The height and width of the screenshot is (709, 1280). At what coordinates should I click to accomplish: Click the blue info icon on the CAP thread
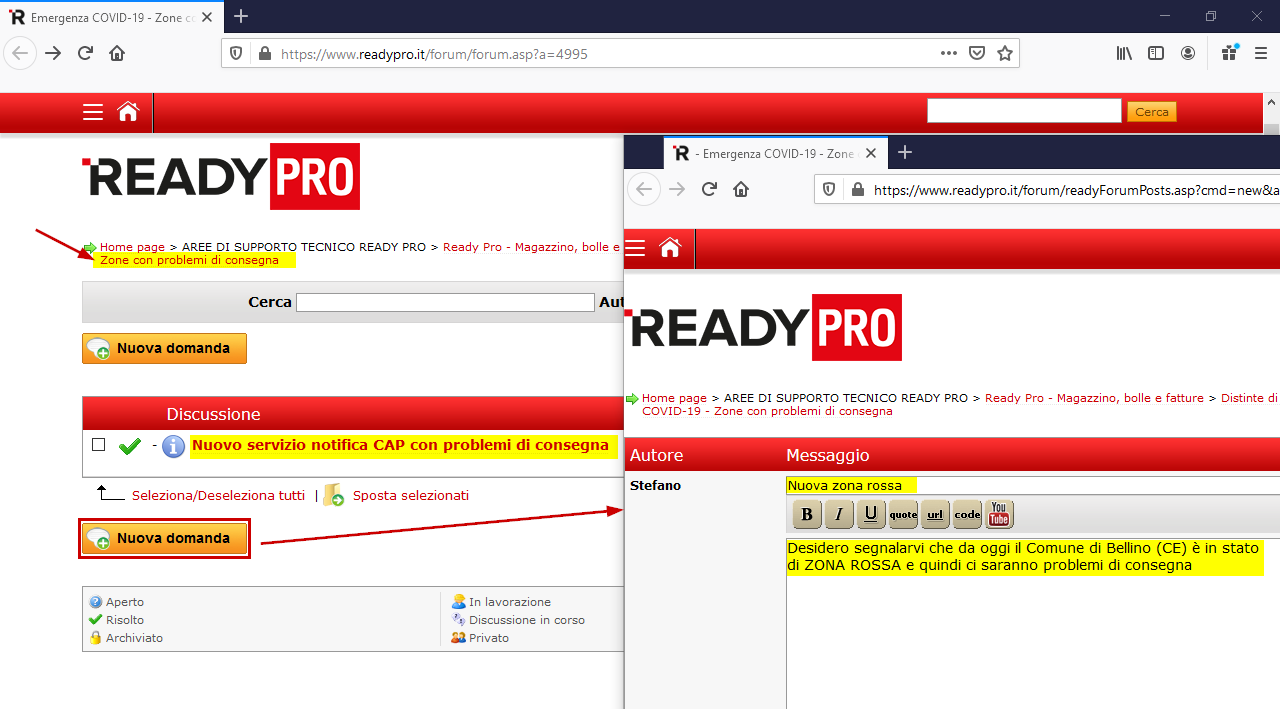click(174, 446)
